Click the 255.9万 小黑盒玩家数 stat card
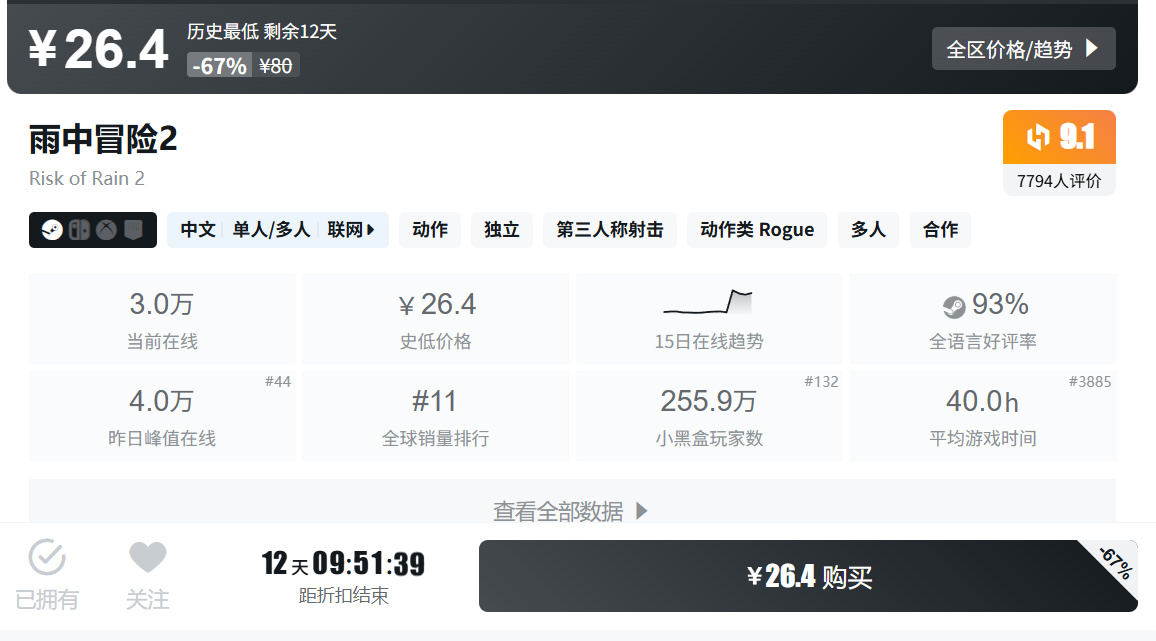Viewport: 1156px width, 641px height. click(709, 416)
